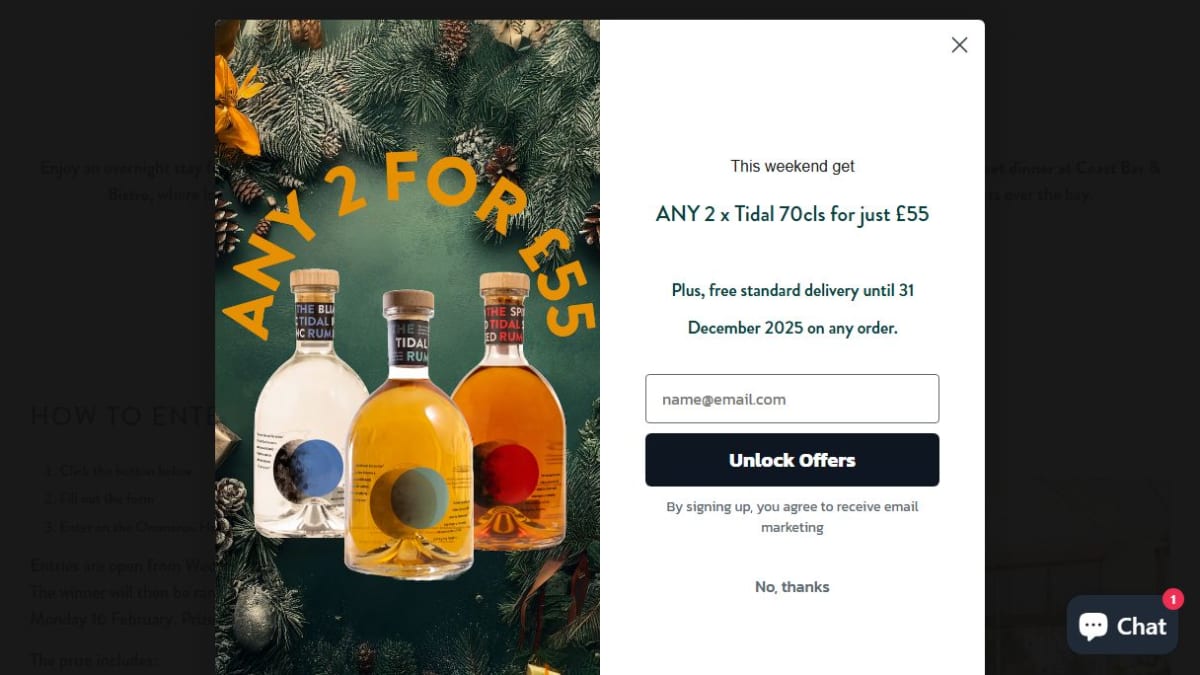Click the free standard delivery message

click(x=792, y=309)
